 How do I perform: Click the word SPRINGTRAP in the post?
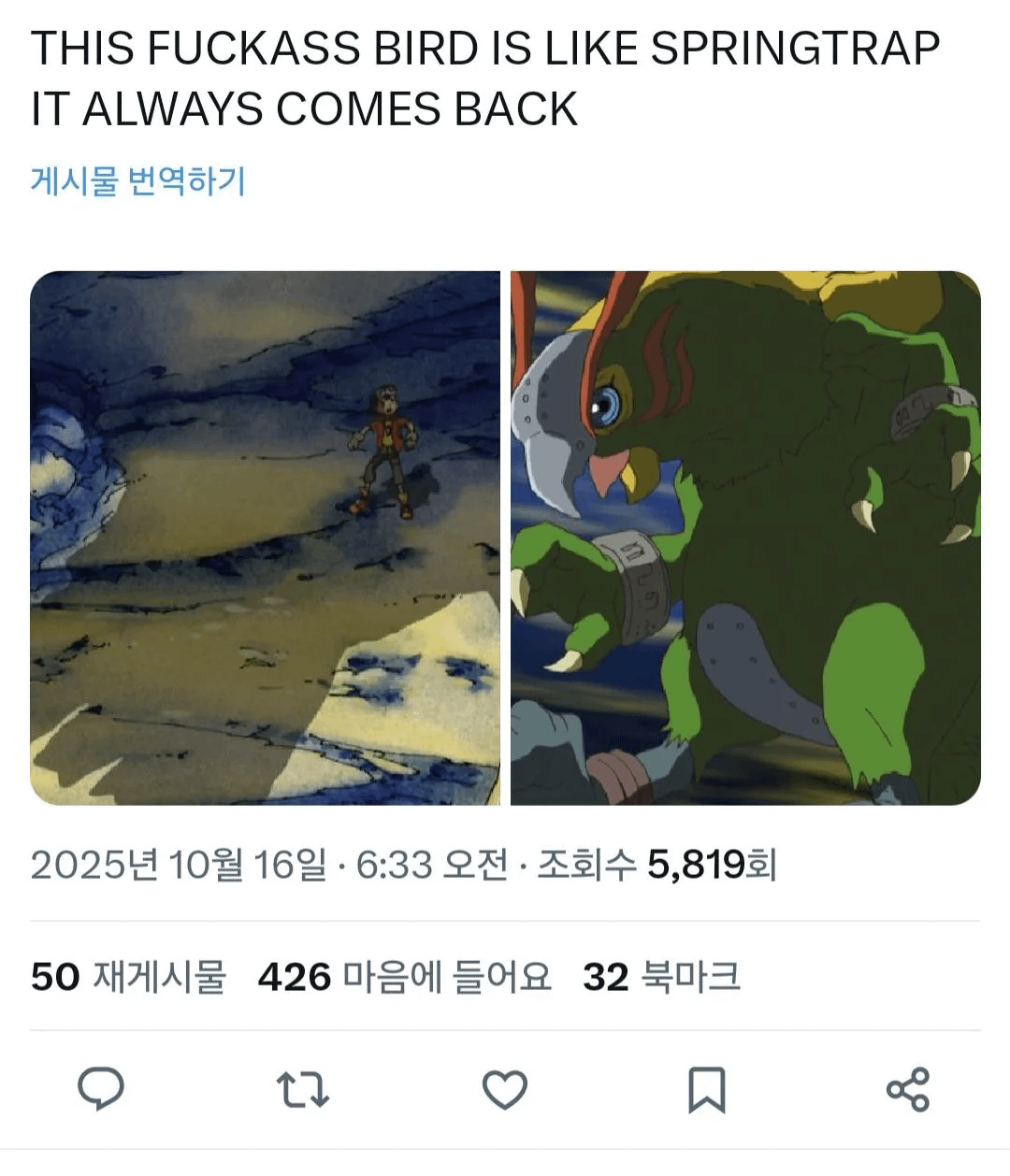point(795,49)
